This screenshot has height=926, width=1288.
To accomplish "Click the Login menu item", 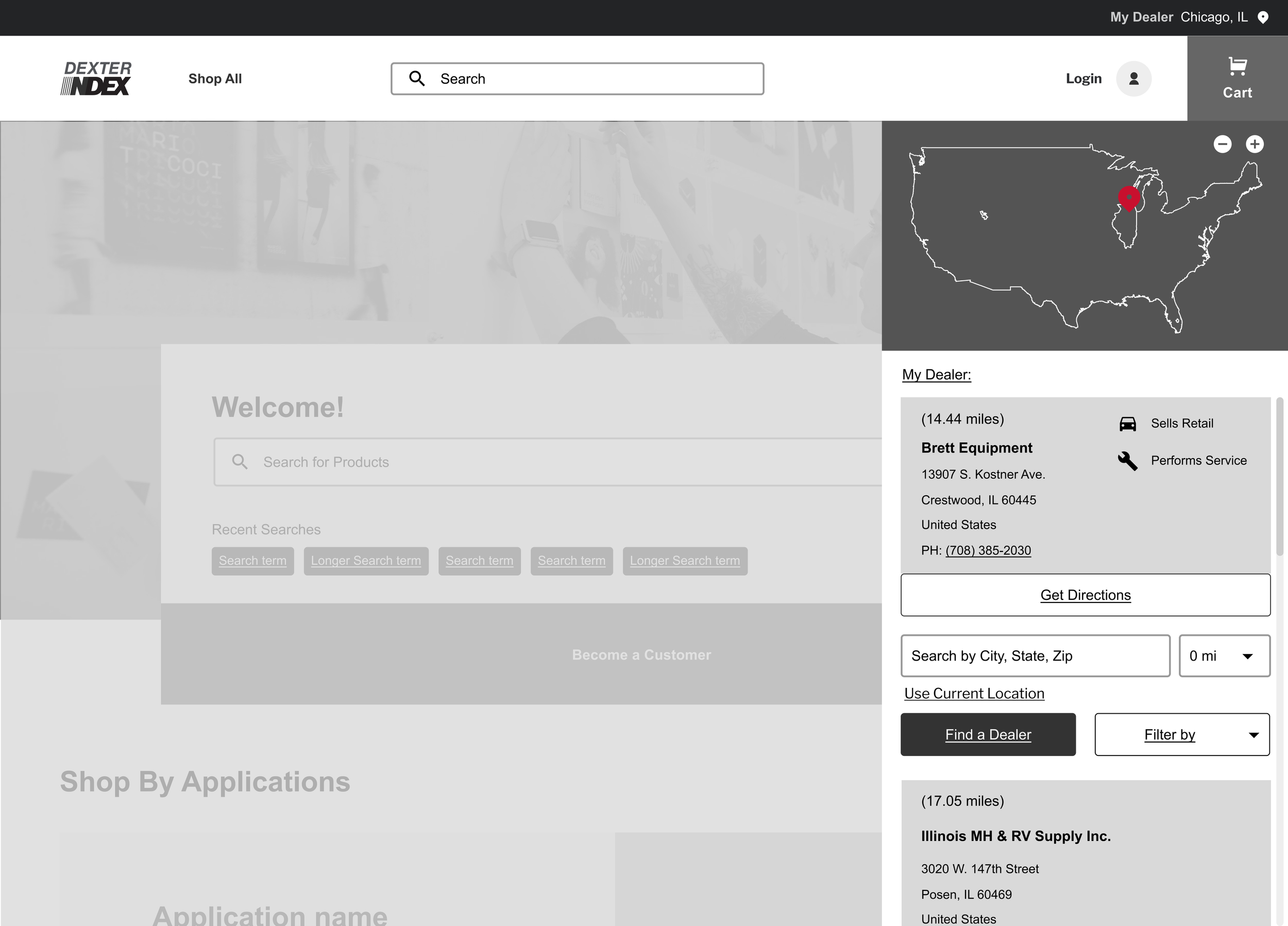I will tap(1083, 79).
